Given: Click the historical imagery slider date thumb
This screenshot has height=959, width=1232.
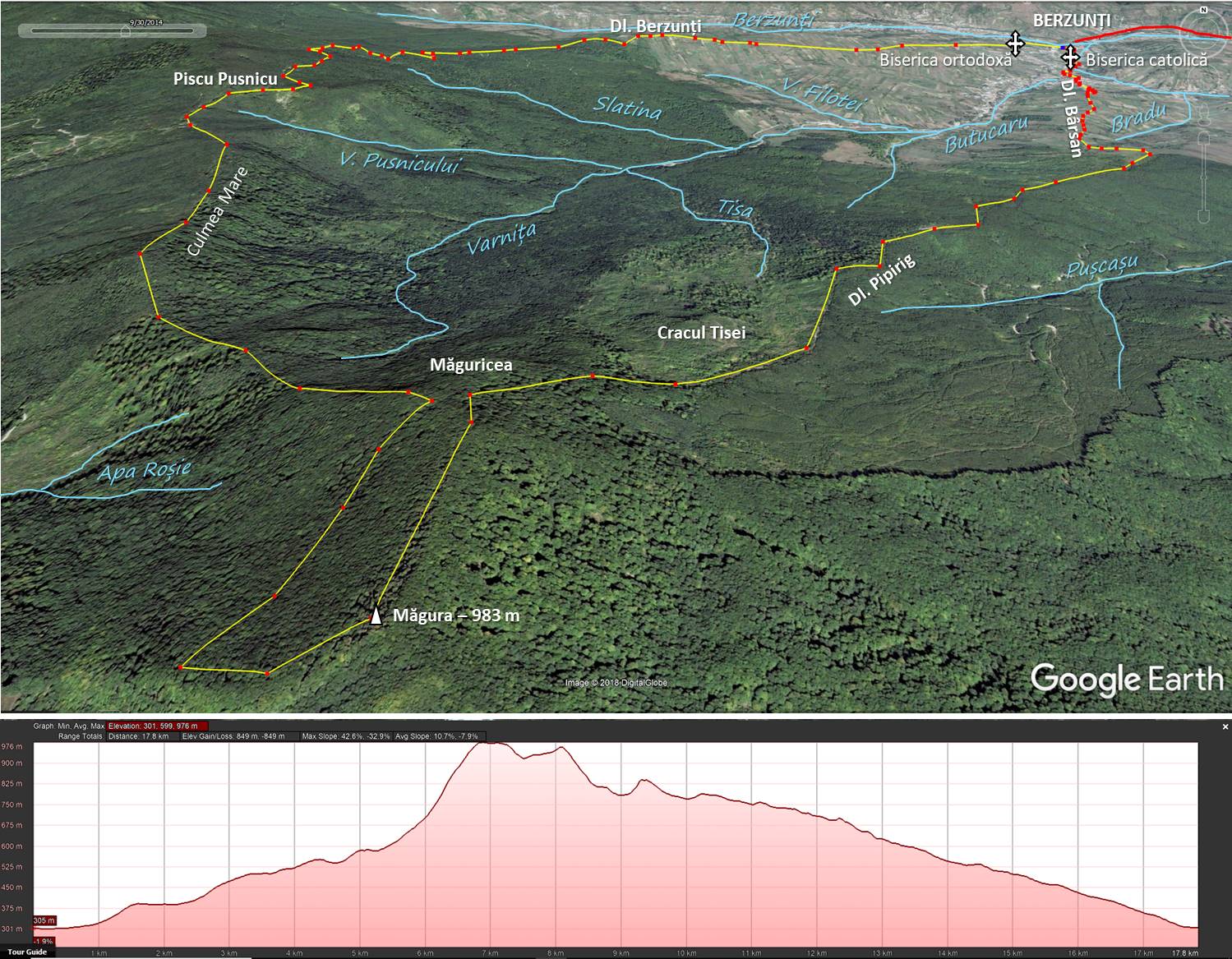Looking at the screenshot, I should [125, 31].
